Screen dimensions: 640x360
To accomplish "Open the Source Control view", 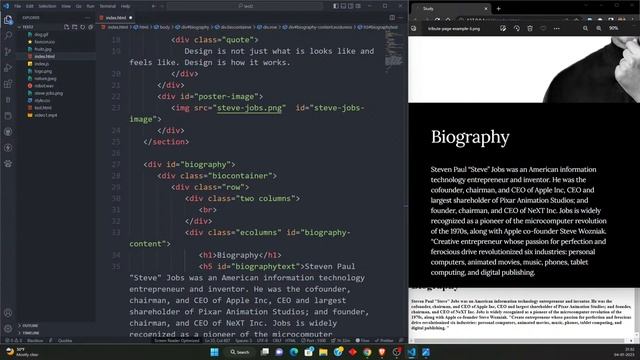I will (8, 51).
